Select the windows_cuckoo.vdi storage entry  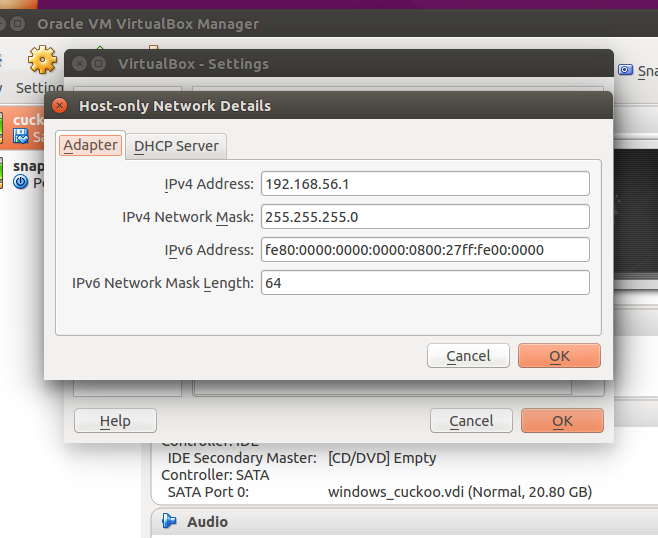460,492
